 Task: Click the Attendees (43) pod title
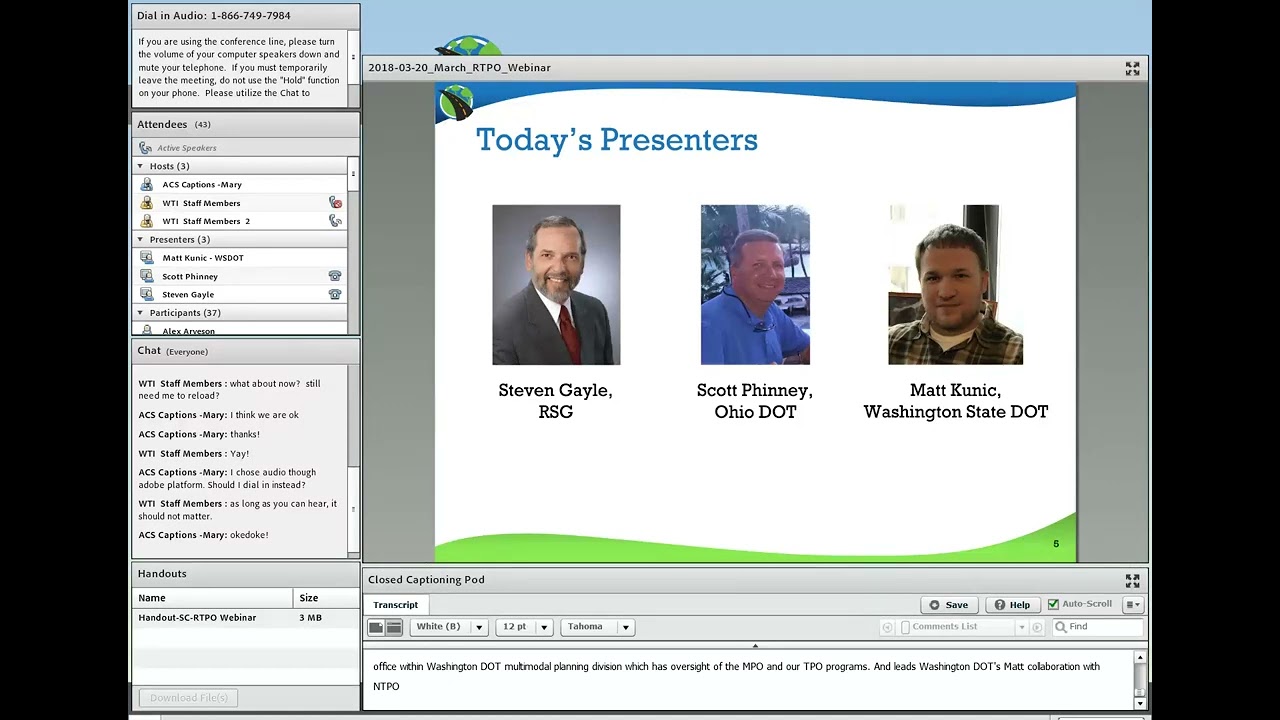(x=174, y=124)
